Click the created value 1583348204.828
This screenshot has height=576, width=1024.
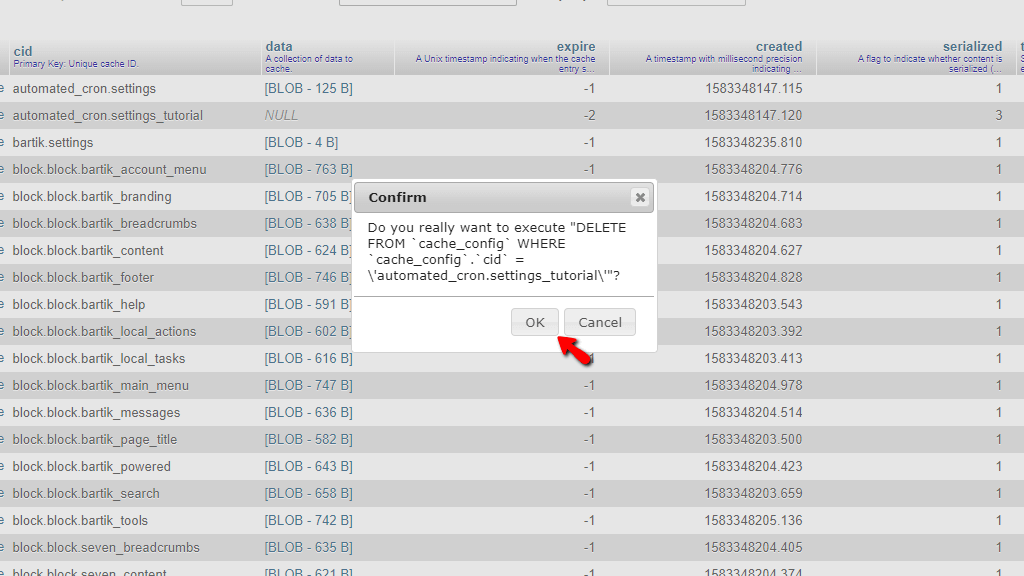[x=754, y=278]
